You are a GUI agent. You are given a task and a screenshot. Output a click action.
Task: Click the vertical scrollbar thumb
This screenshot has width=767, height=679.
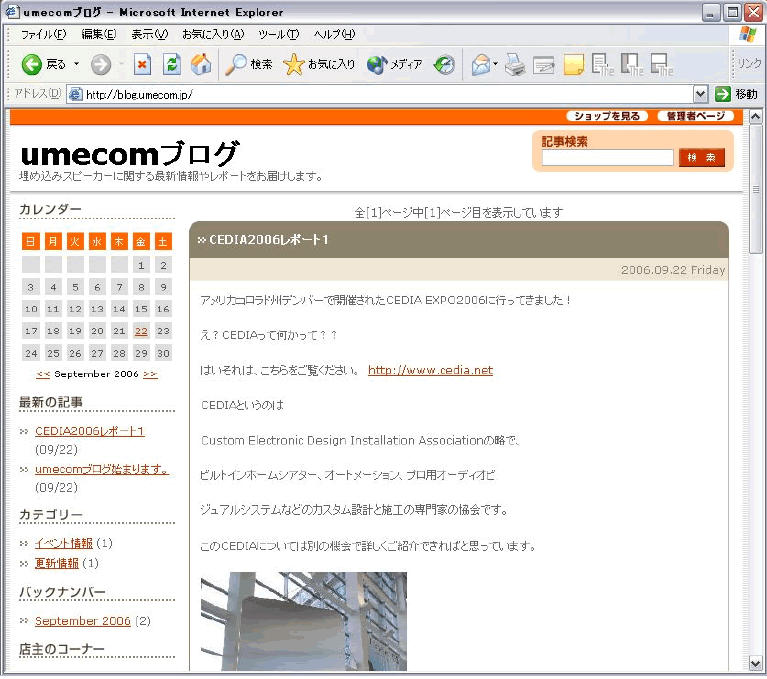pos(755,188)
